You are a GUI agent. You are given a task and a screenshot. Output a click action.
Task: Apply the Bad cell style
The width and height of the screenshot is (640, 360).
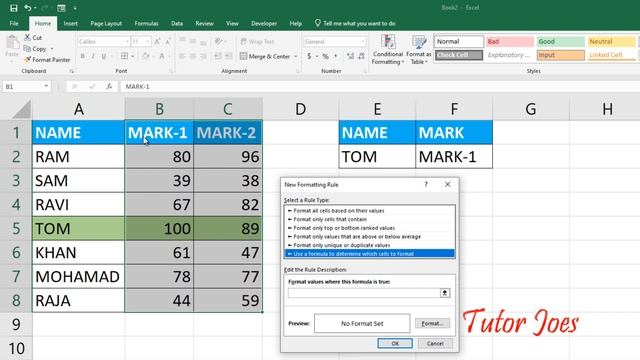510,41
